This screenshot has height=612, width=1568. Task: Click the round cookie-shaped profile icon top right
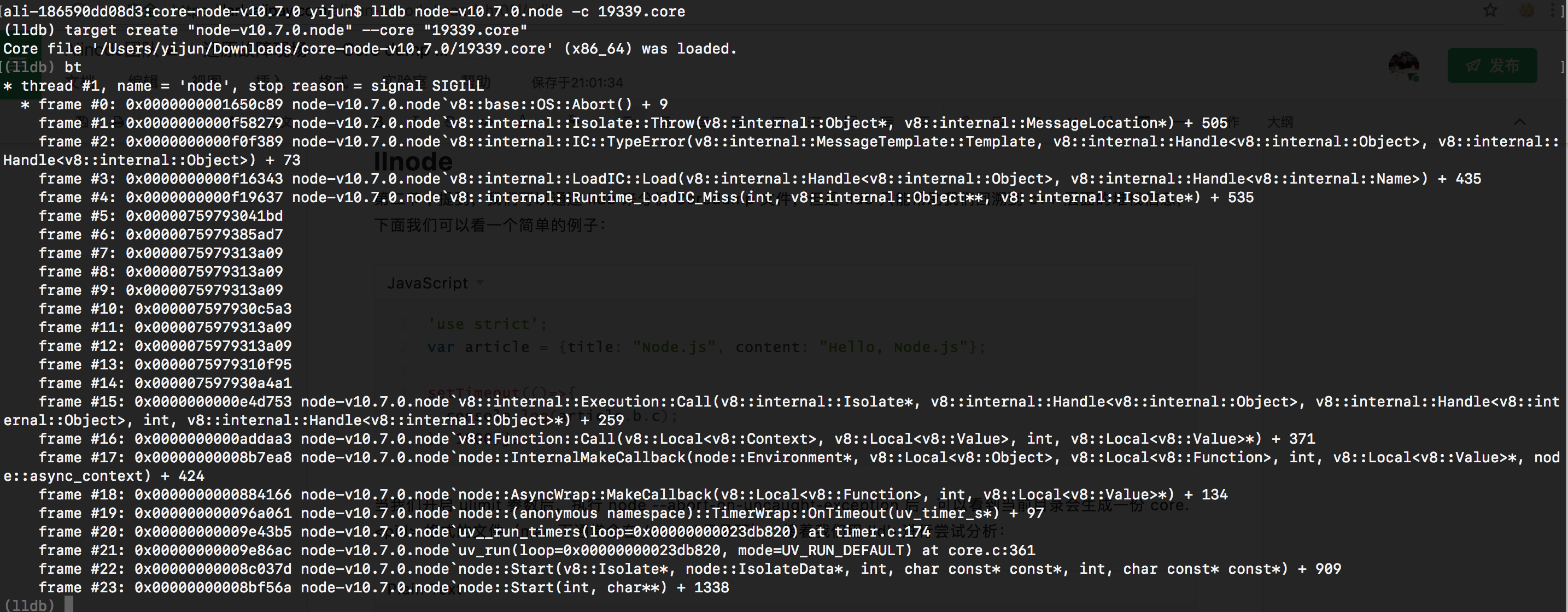[x=1527, y=10]
